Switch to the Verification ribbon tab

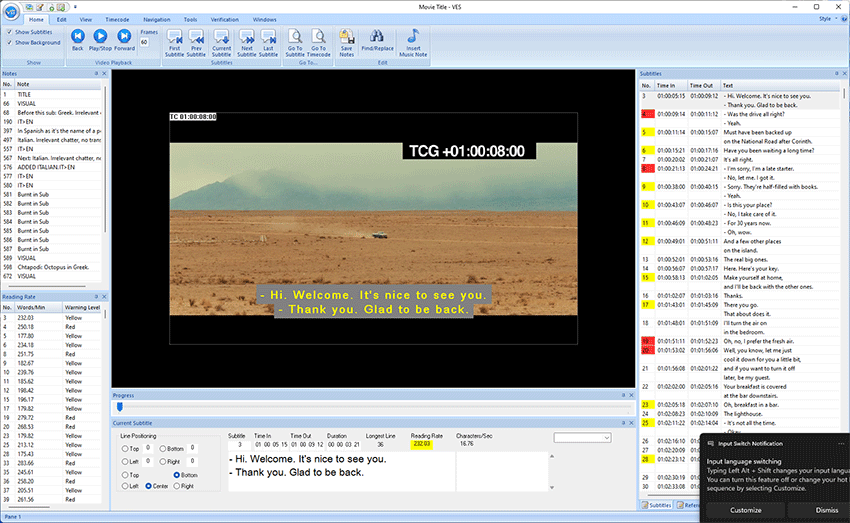(x=224, y=19)
